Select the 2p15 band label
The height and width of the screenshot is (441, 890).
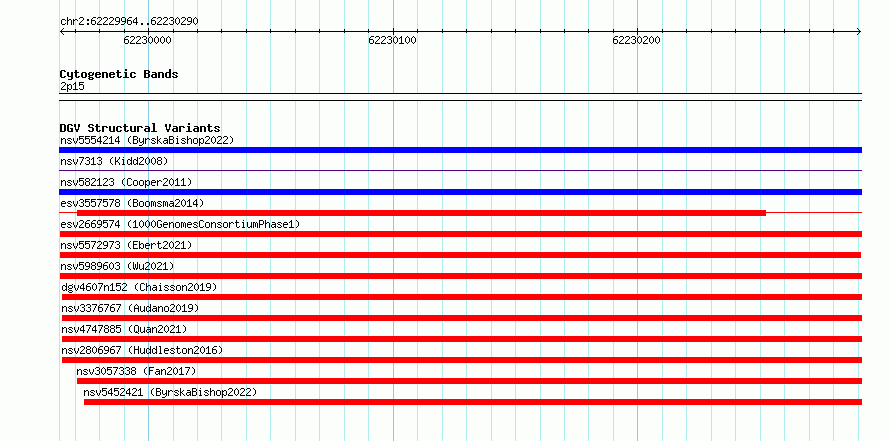point(72,86)
